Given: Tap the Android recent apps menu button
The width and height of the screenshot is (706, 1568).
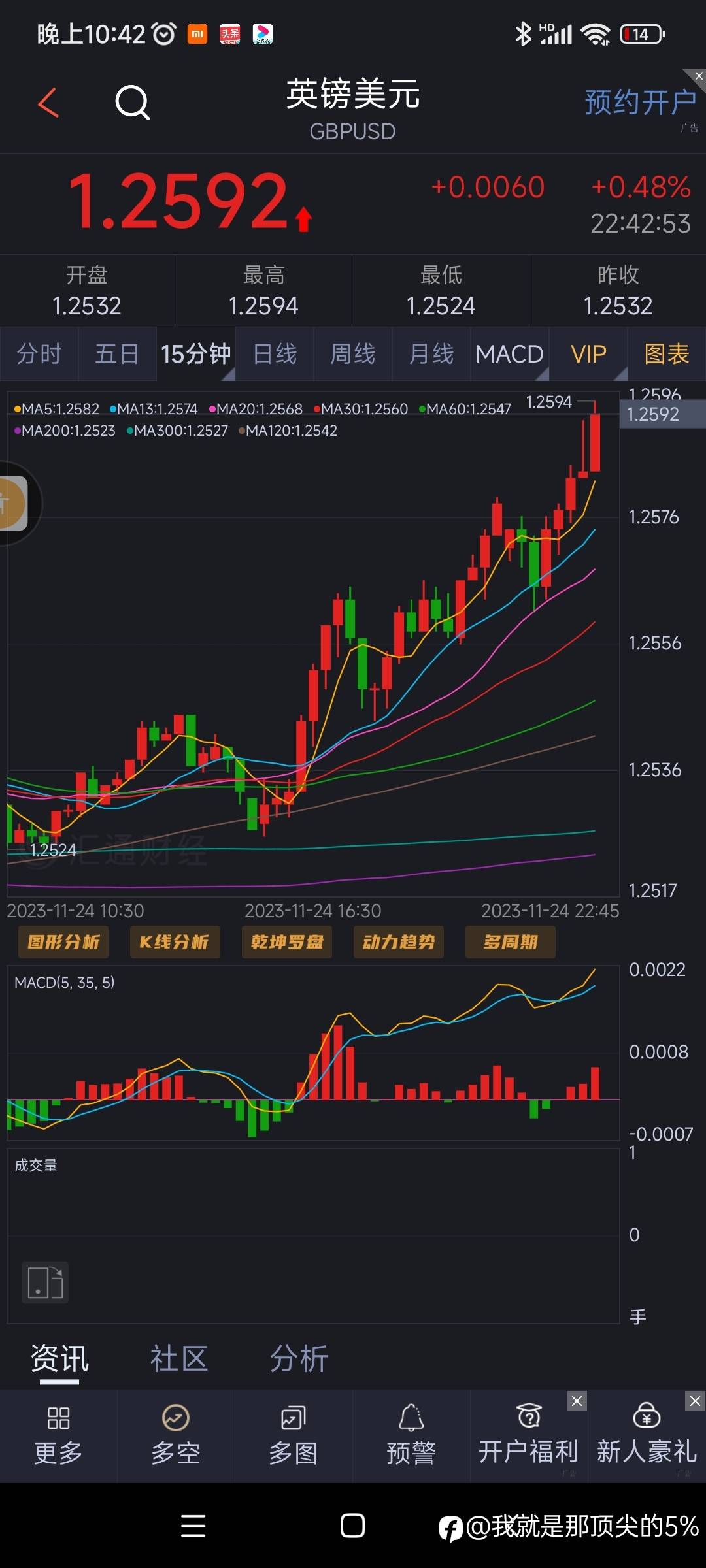Looking at the screenshot, I should tap(193, 1526).
